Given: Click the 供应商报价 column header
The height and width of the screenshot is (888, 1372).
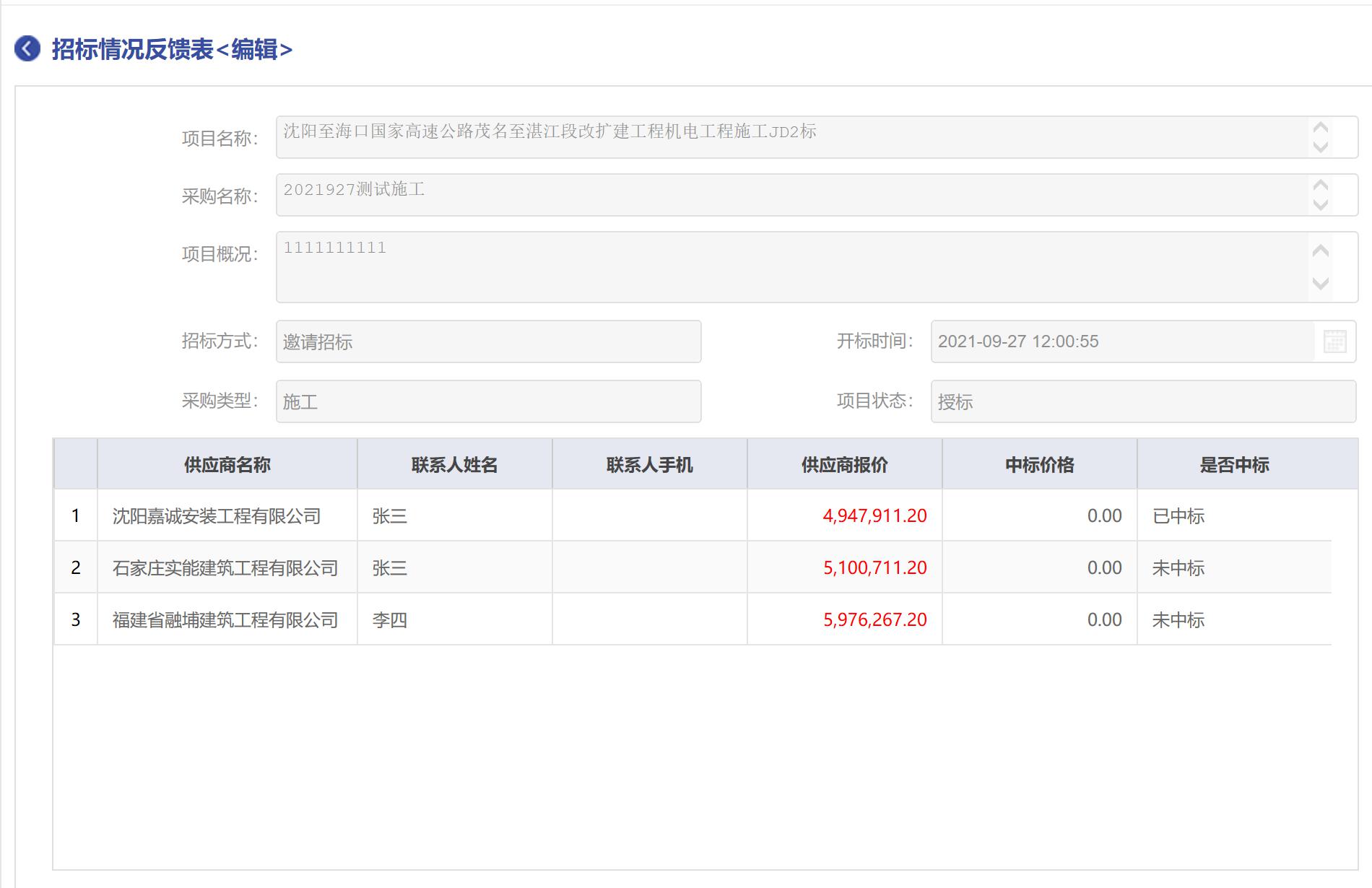Looking at the screenshot, I should click(x=844, y=465).
